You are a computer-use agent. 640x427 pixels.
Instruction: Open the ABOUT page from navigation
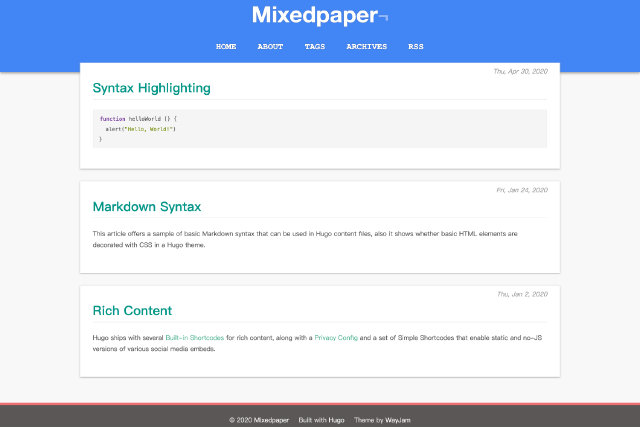point(270,47)
